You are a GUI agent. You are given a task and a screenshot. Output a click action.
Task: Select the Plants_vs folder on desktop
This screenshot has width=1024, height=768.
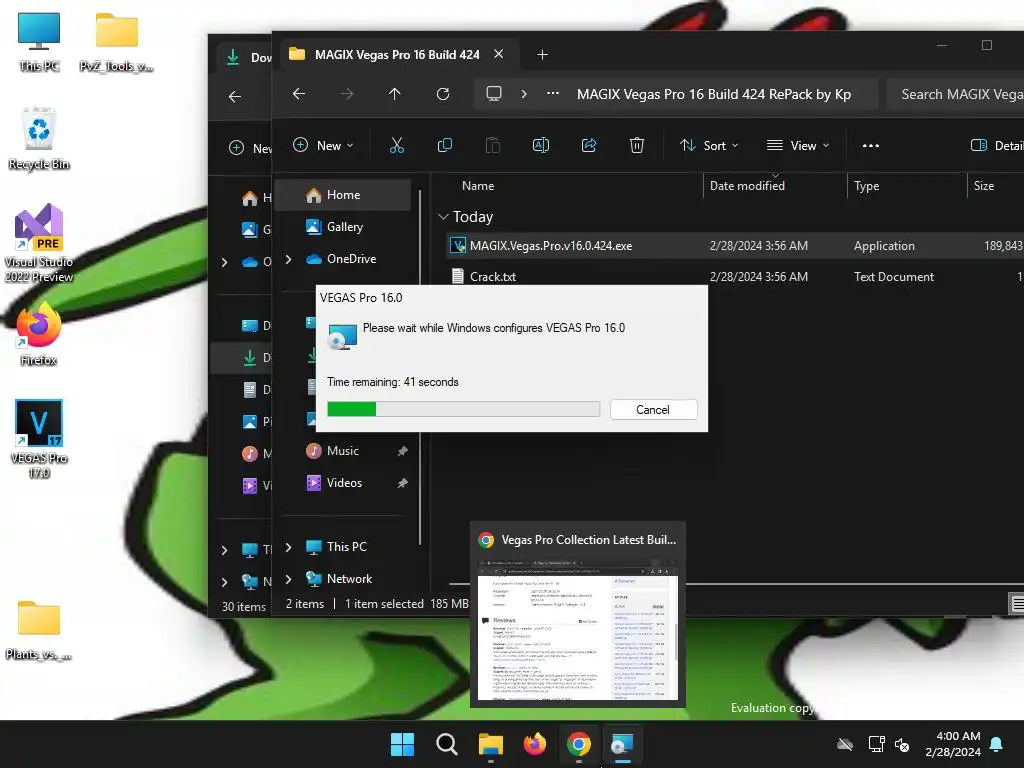(x=39, y=630)
